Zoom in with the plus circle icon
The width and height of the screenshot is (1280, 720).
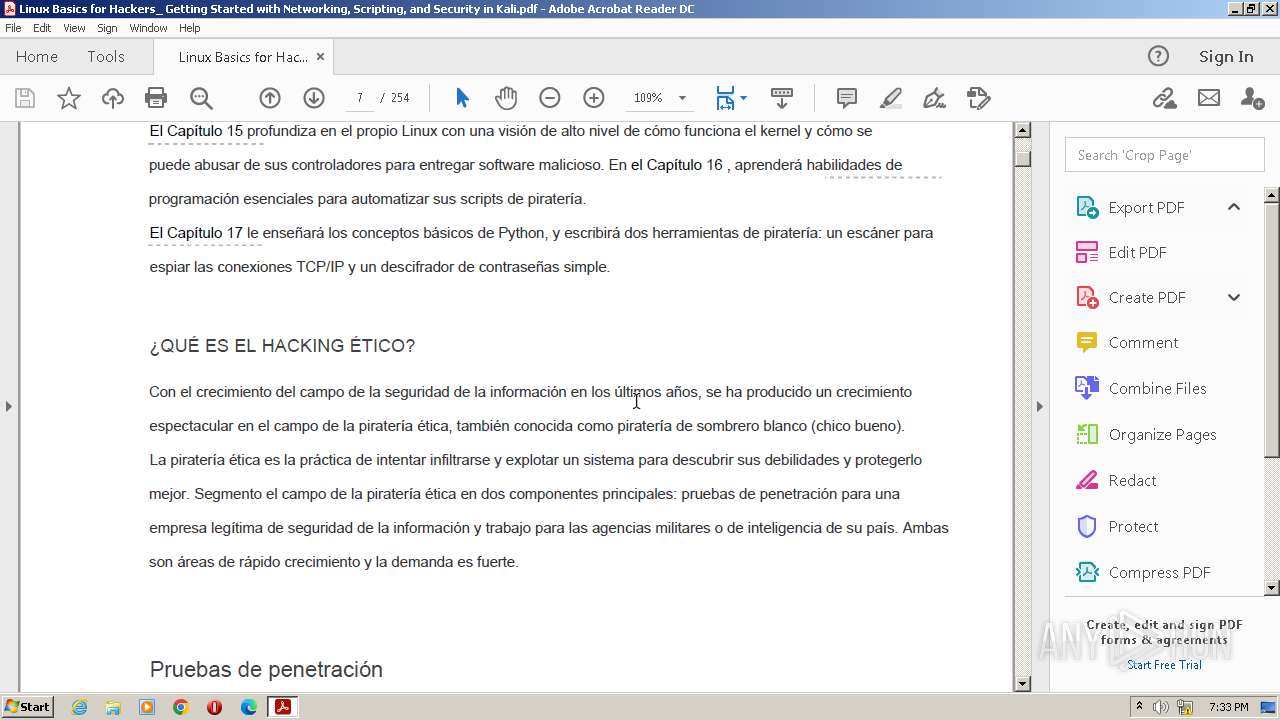pyautogui.click(x=594, y=98)
